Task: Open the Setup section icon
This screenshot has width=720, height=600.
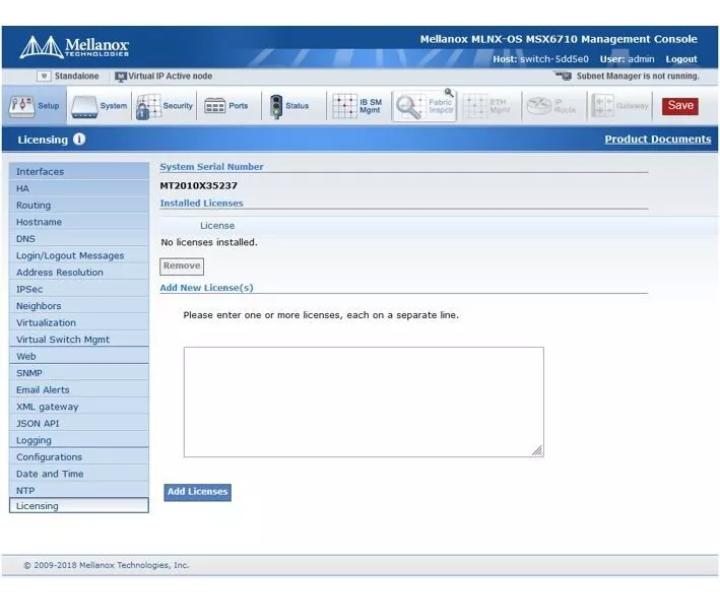Action: click(x=21, y=106)
